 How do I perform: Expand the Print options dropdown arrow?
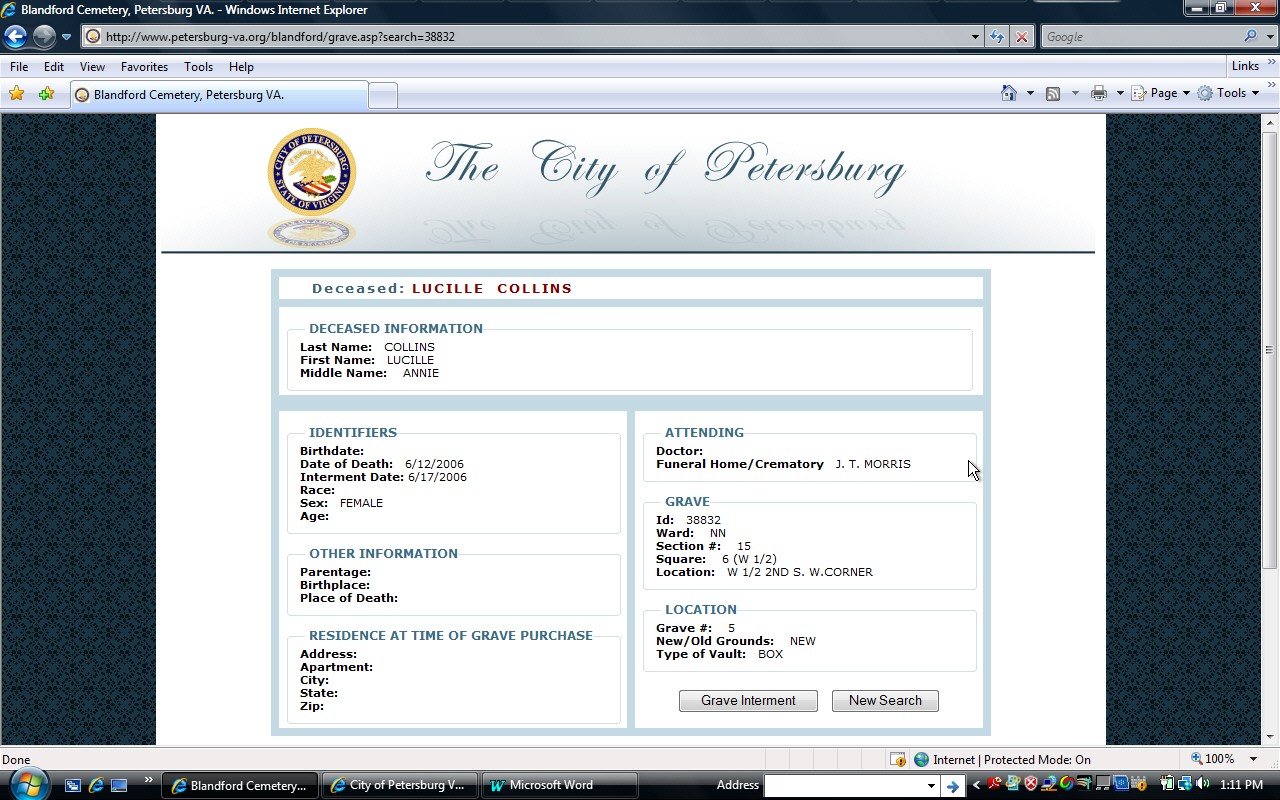click(1120, 93)
